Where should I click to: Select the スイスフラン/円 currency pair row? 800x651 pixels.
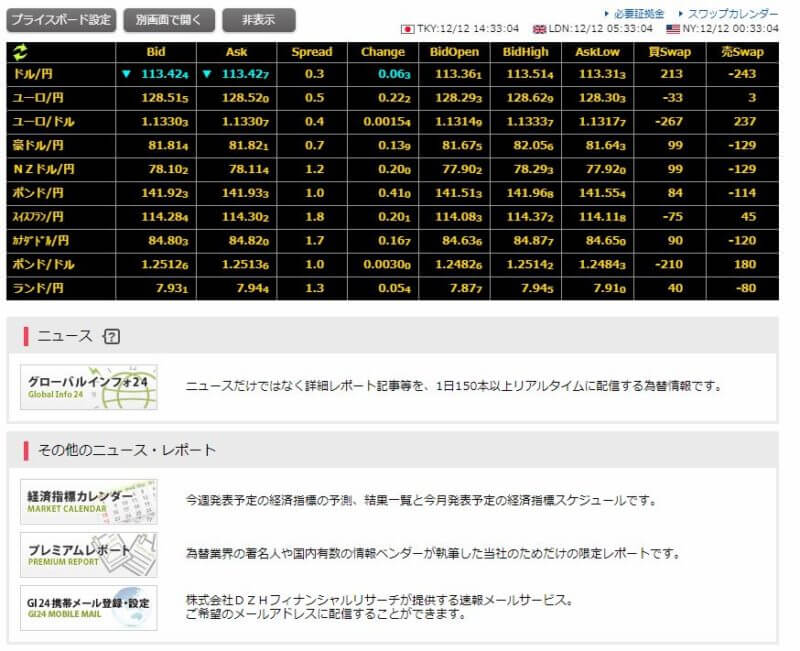(392, 217)
